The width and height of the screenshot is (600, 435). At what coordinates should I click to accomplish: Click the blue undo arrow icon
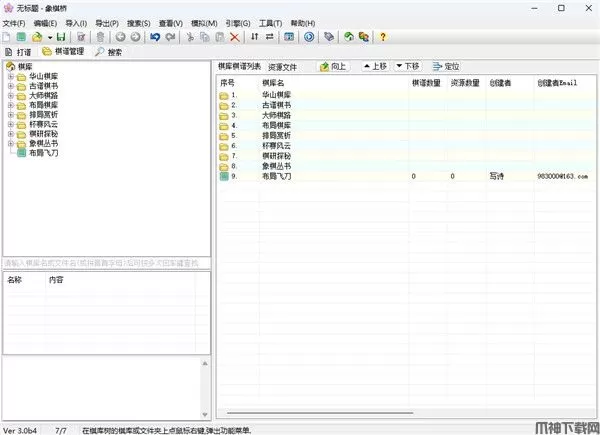coord(155,37)
